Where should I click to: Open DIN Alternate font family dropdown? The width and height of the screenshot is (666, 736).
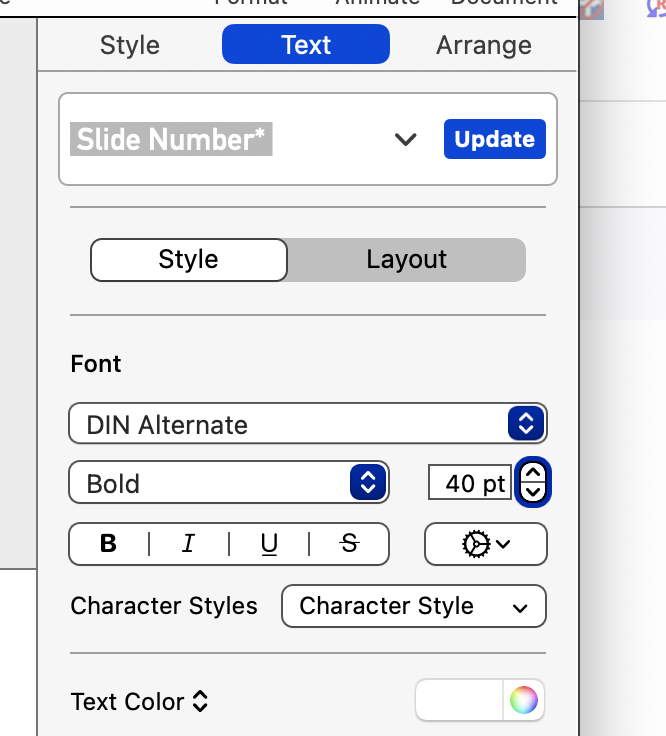coord(308,424)
